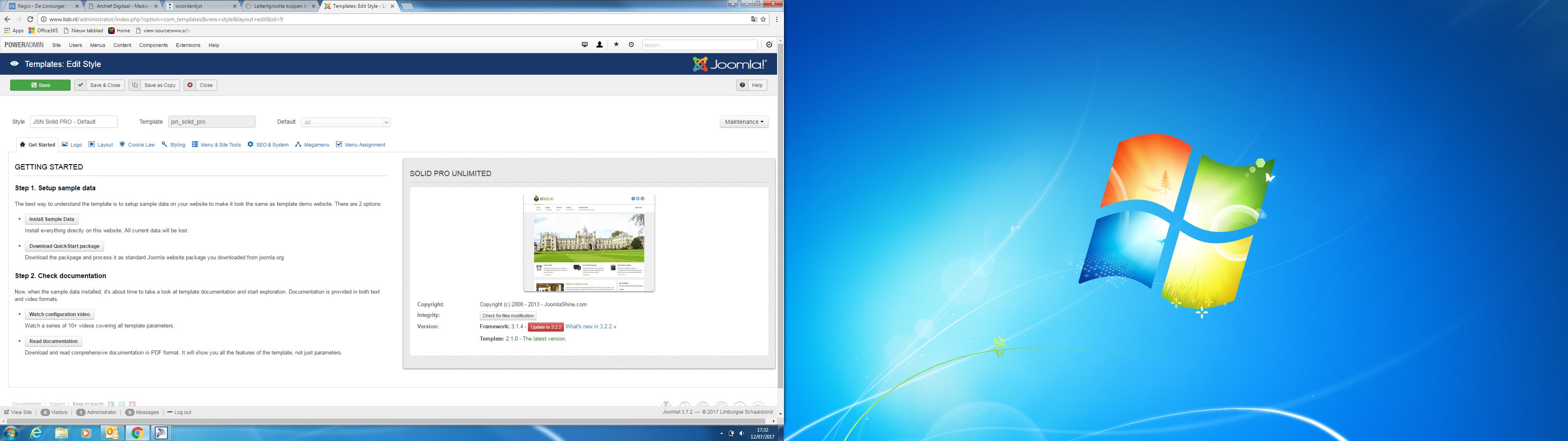Click Save & Close
The height and width of the screenshot is (441, 1568).
coord(100,85)
